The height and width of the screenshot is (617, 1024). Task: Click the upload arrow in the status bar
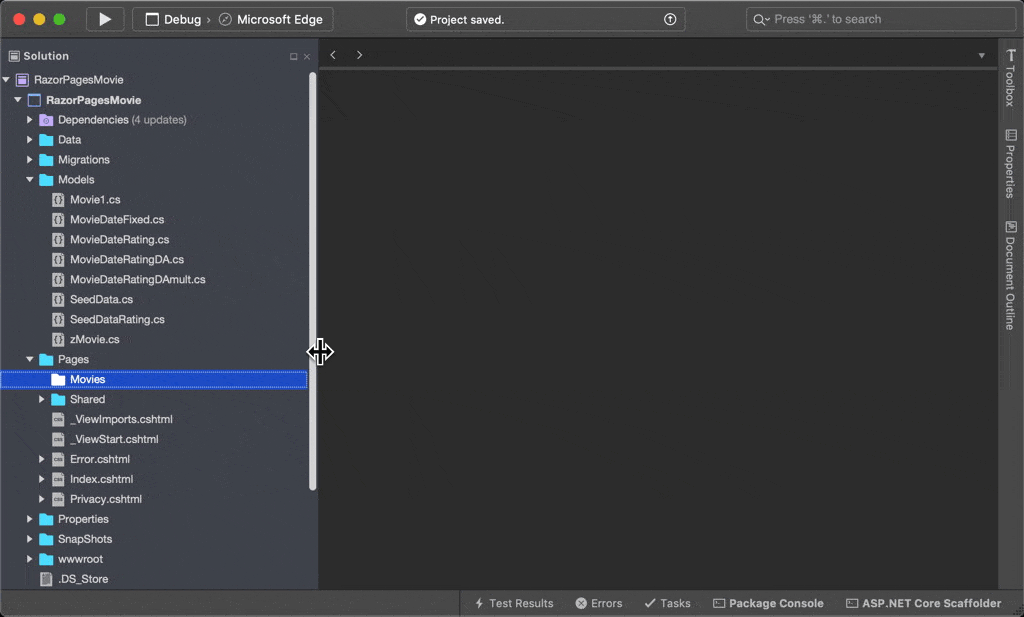[x=670, y=19]
